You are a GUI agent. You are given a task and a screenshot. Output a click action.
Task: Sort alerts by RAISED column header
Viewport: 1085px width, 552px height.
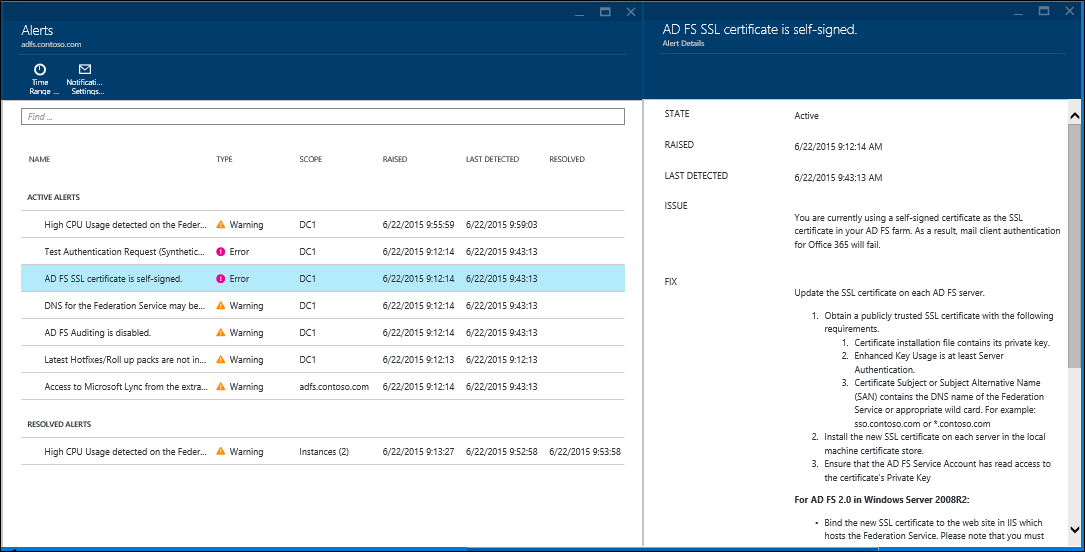tap(395, 159)
